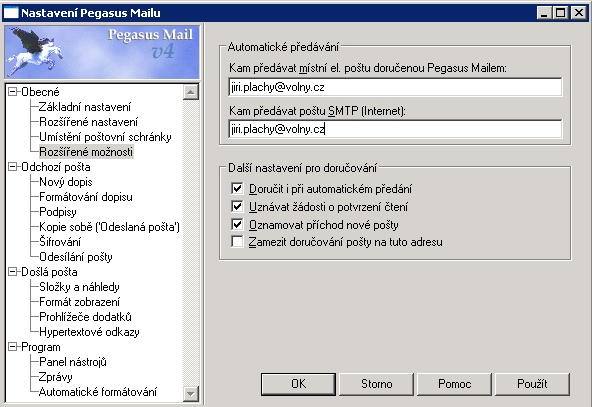
Task: Select 'Základní nastavení' in the tree
Action: (x=85, y=107)
